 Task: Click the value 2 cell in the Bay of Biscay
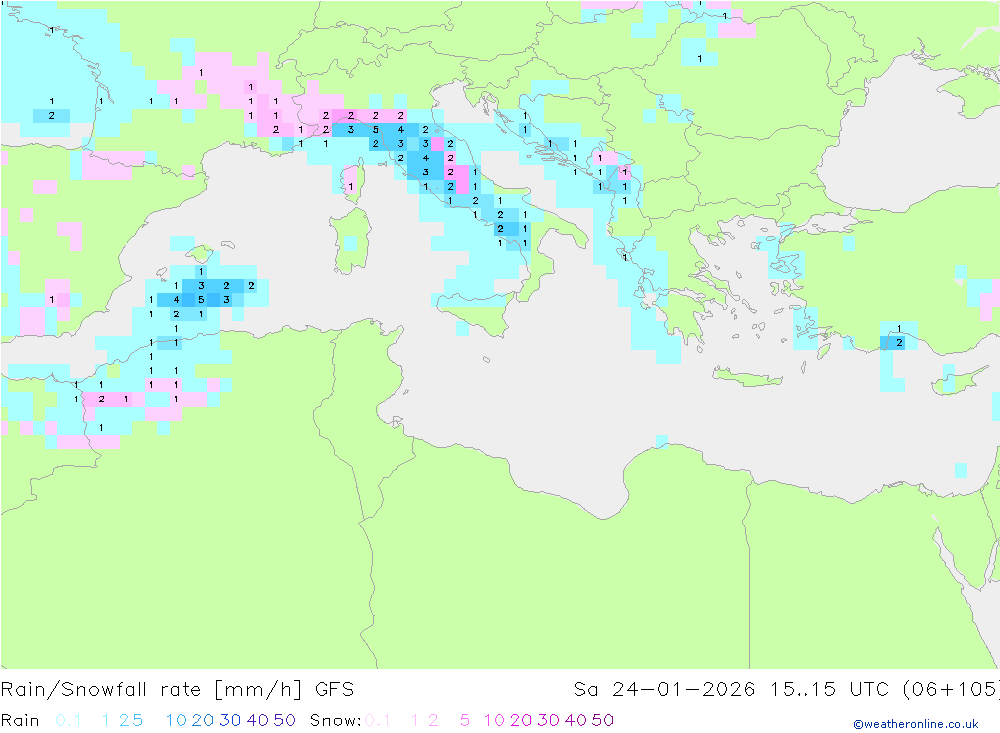(52, 115)
